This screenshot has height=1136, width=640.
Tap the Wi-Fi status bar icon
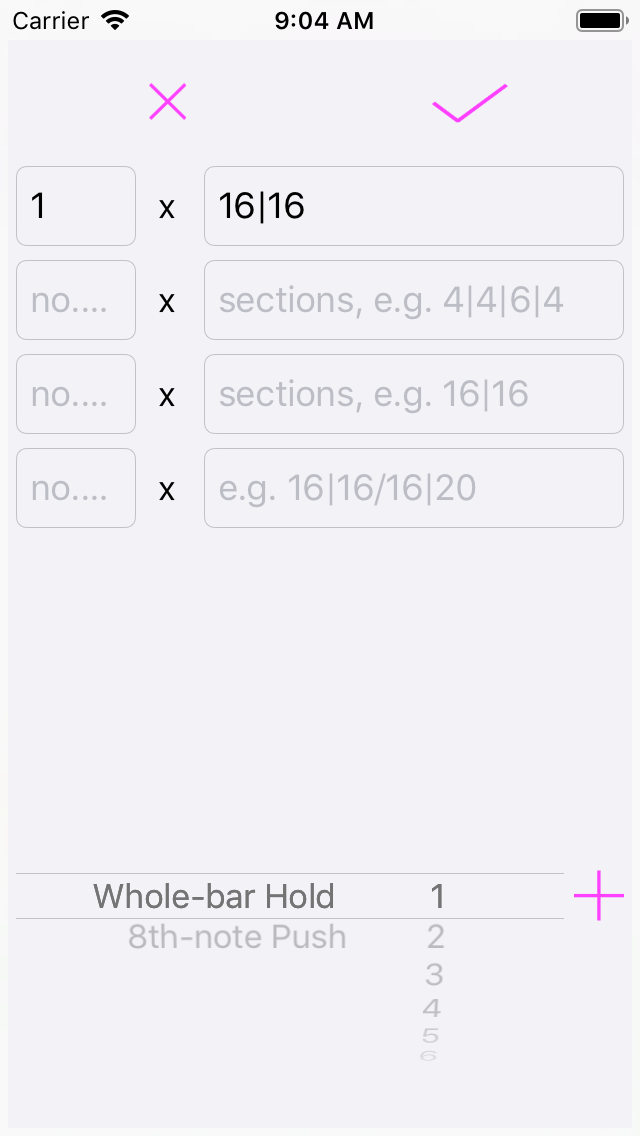tap(116, 20)
